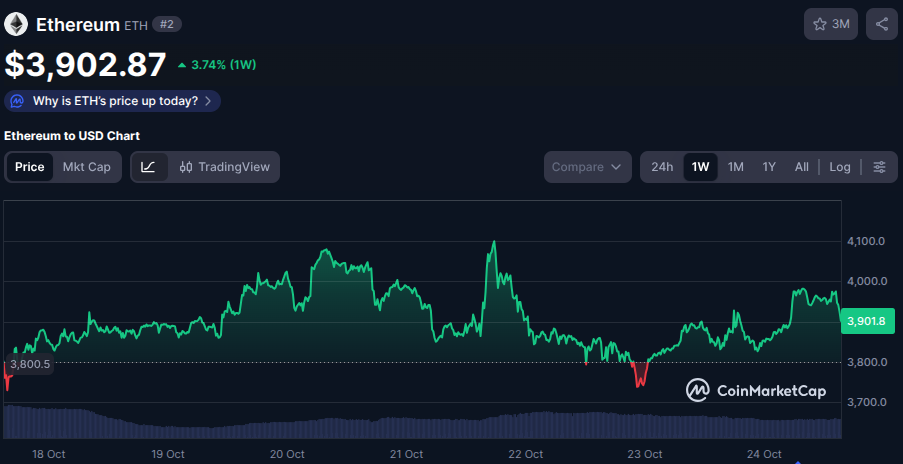The image size is (903, 464).
Task: Select the 1M time range
Action: pyautogui.click(x=735, y=167)
